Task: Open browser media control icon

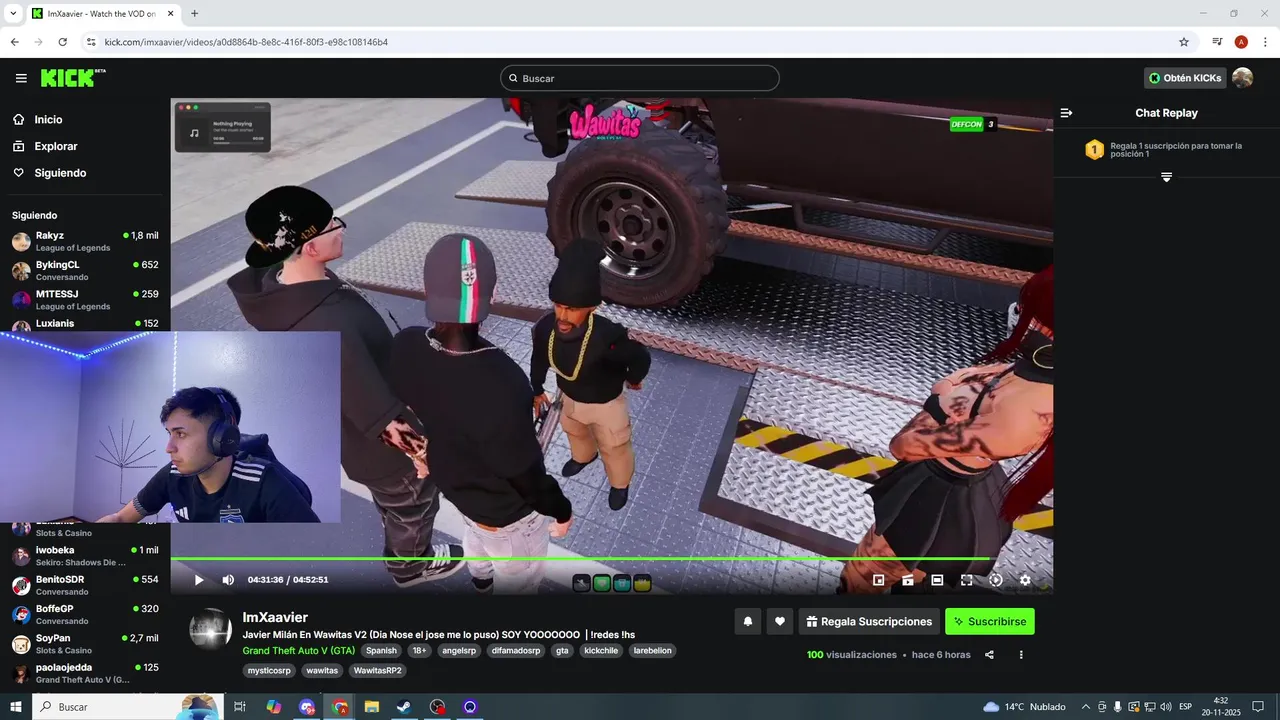Action: click(x=1217, y=42)
